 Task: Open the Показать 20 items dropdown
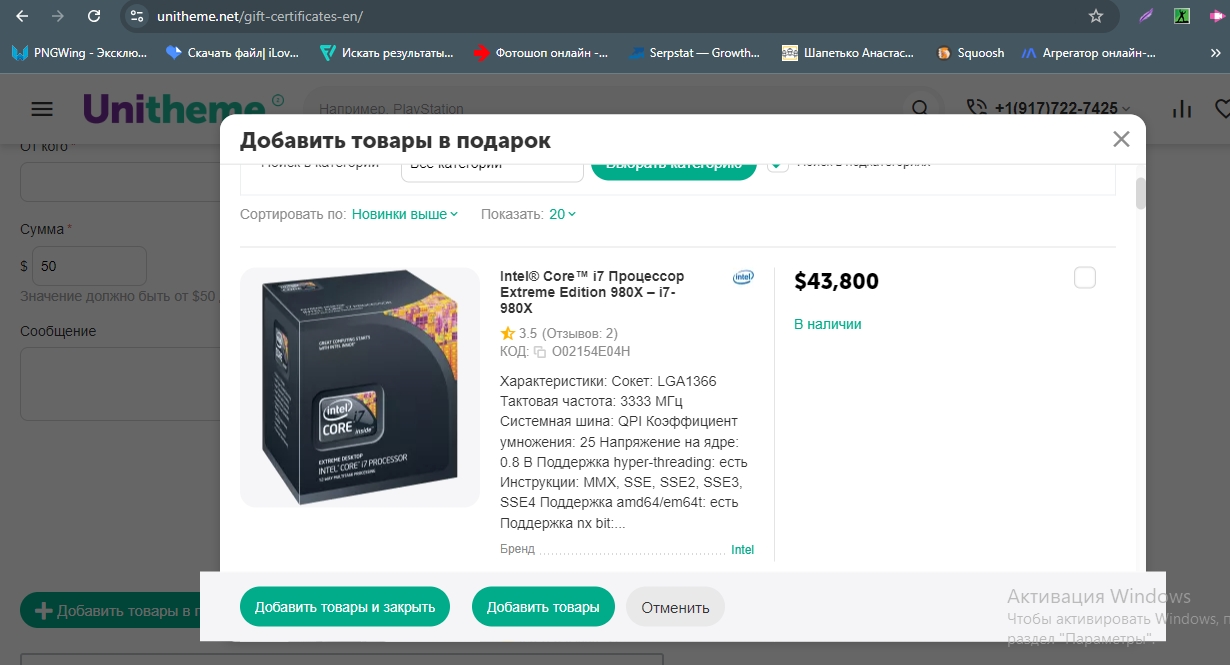coord(563,214)
